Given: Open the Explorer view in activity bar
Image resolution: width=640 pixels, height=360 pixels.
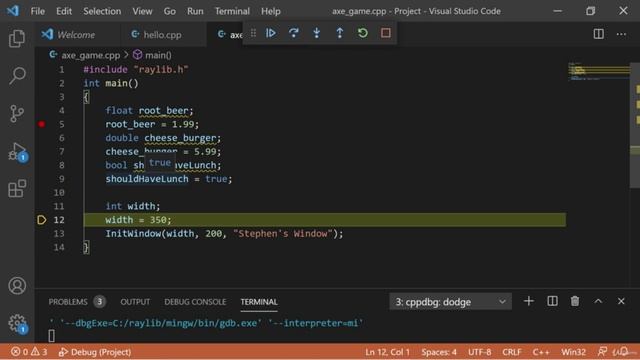Looking at the screenshot, I should tap(17, 38).
